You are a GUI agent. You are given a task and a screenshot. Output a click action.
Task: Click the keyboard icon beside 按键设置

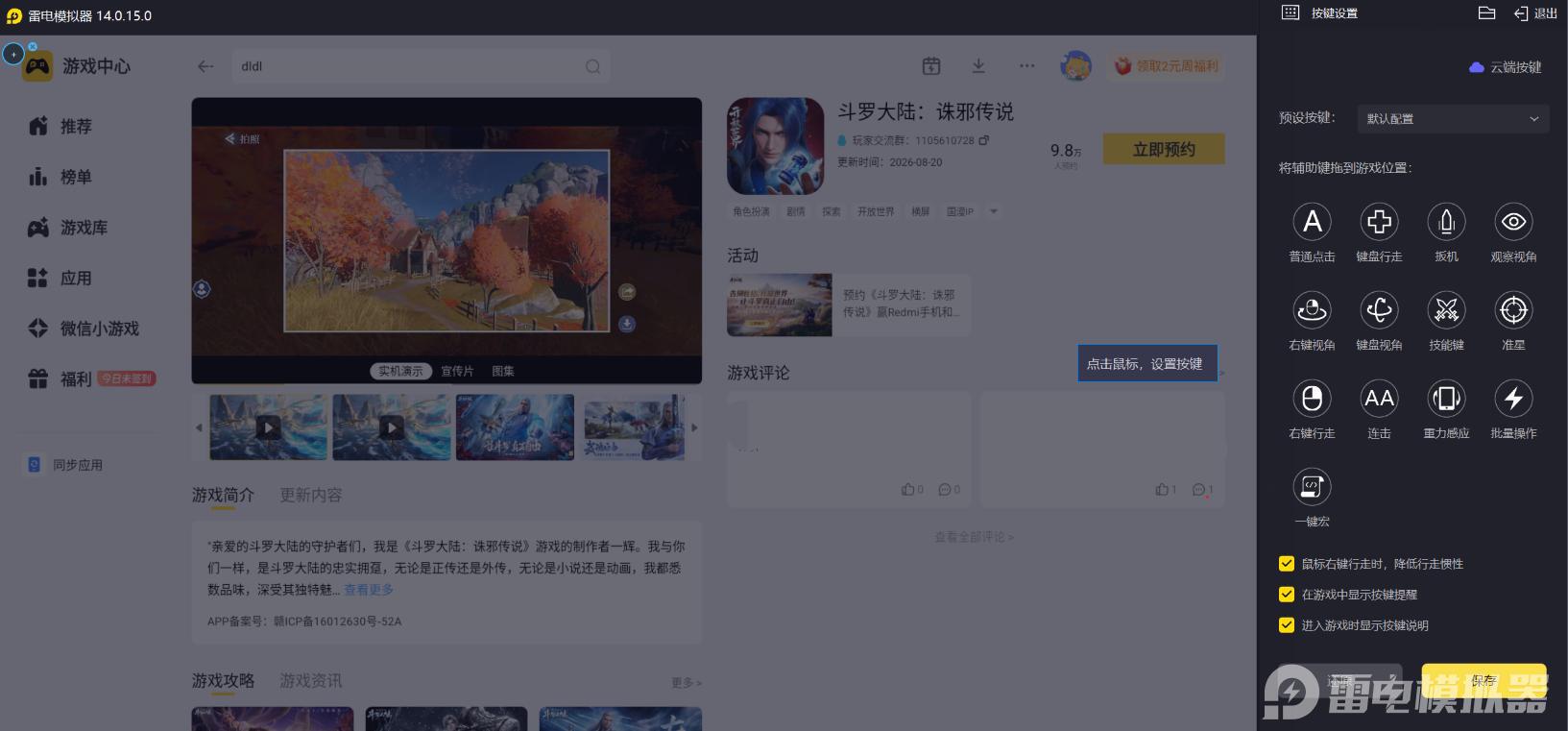(1291, 12)
